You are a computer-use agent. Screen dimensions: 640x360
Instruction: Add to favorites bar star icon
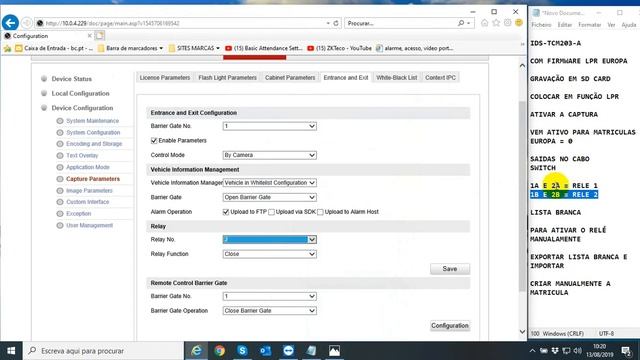point(7,48)
